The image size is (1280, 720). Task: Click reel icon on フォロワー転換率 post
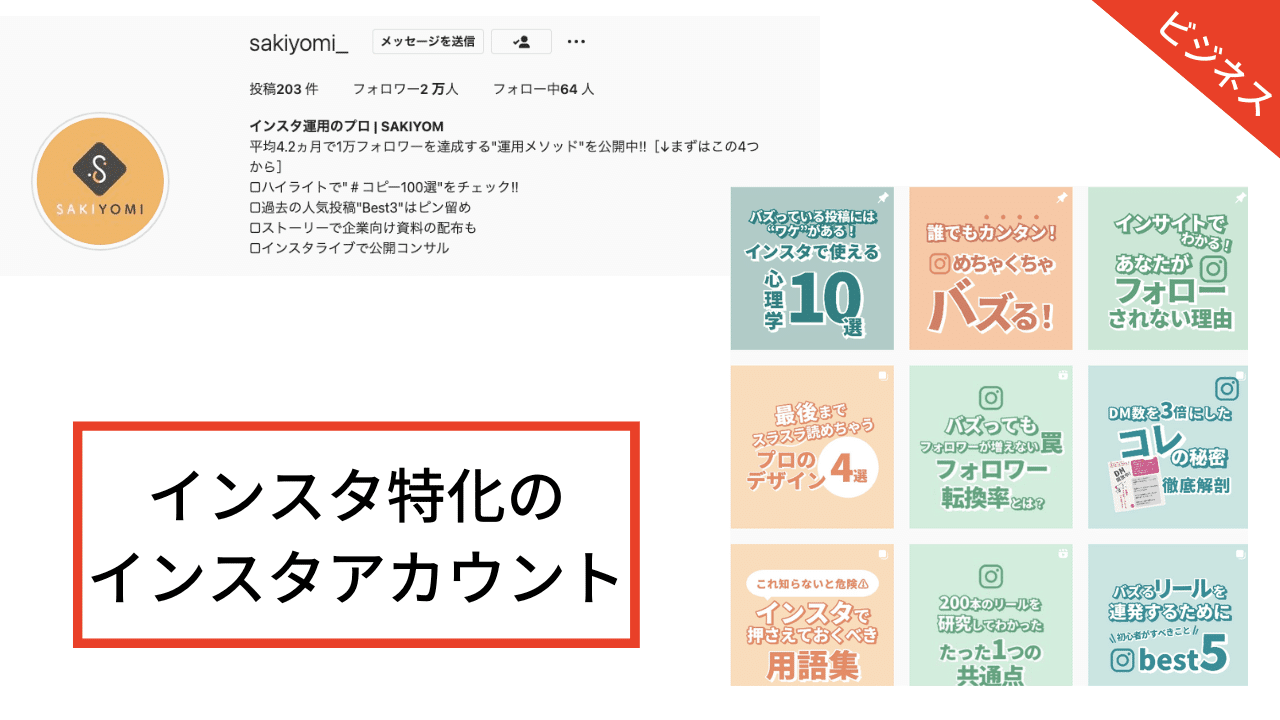pyautogui.click(x=1061, y=376)
